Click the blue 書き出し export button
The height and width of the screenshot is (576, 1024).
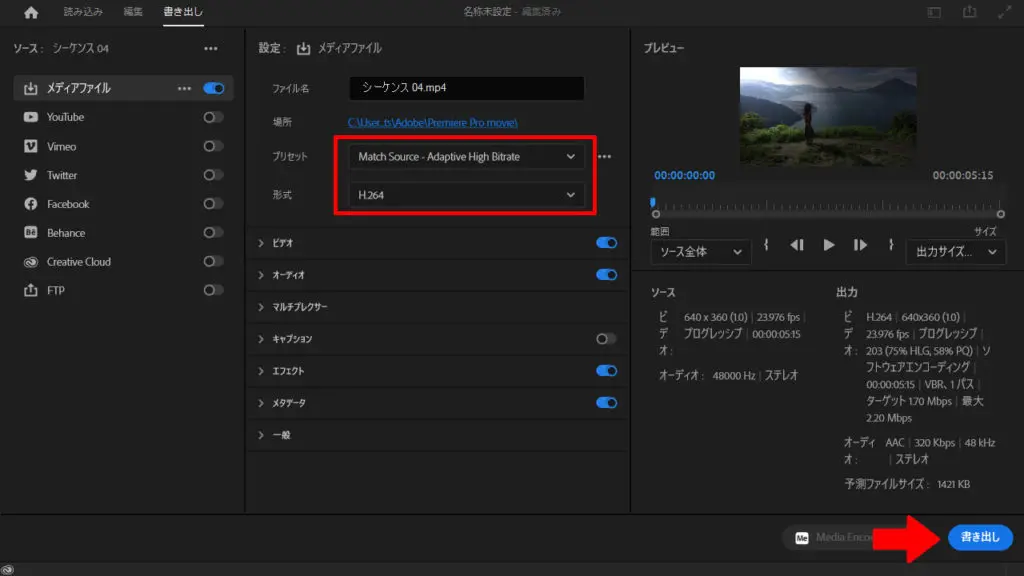(x=980, y=537)
